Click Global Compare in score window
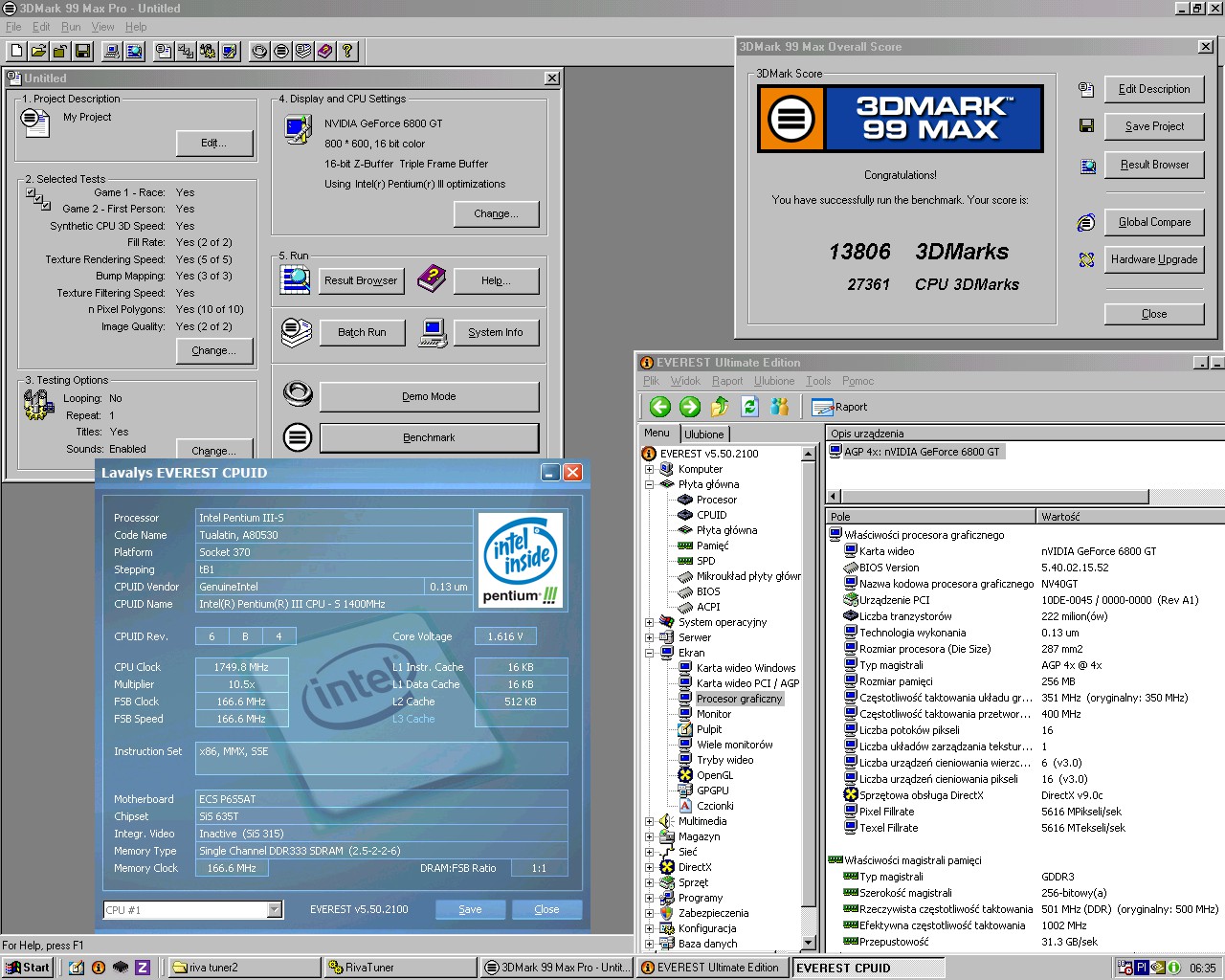Viewport: 1225px width, 980px height. [x=1154, y=222]
